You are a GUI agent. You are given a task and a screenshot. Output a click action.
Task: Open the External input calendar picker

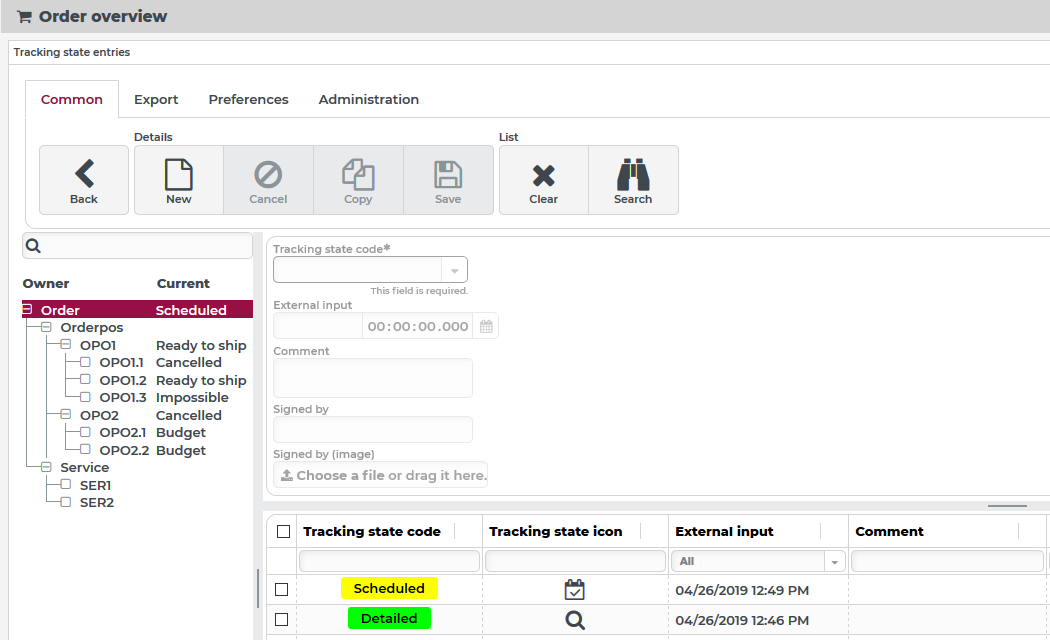tap(486, 327)
